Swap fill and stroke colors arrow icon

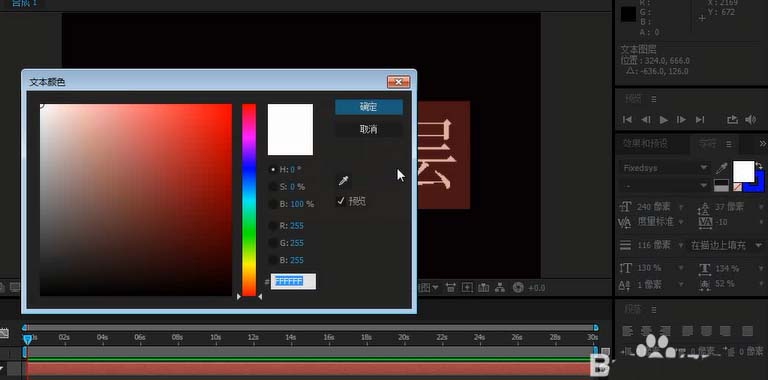tap(759, 166)
